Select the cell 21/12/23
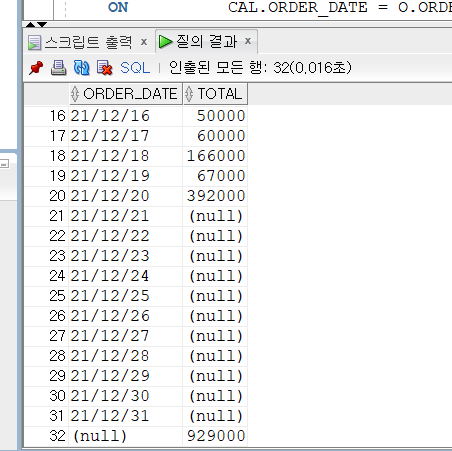Screen dimensions: 452x451 (x=126, y=256)
